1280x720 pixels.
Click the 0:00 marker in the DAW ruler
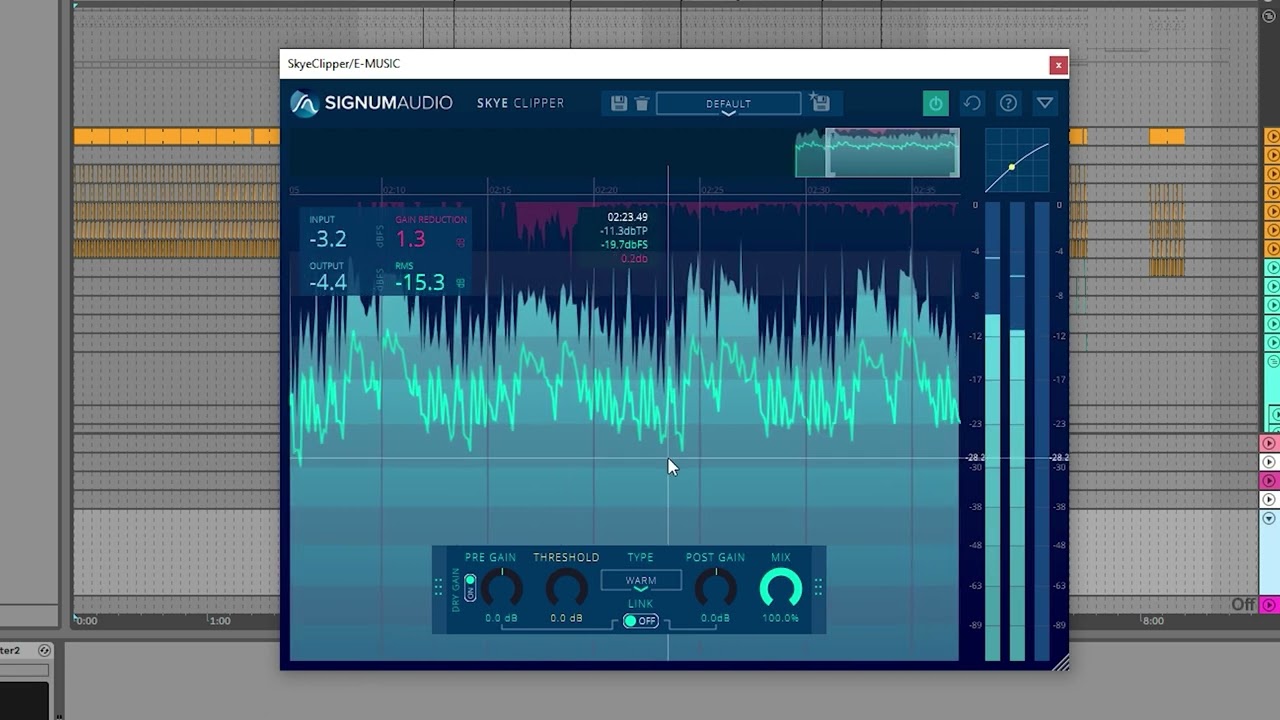[87, 621]
